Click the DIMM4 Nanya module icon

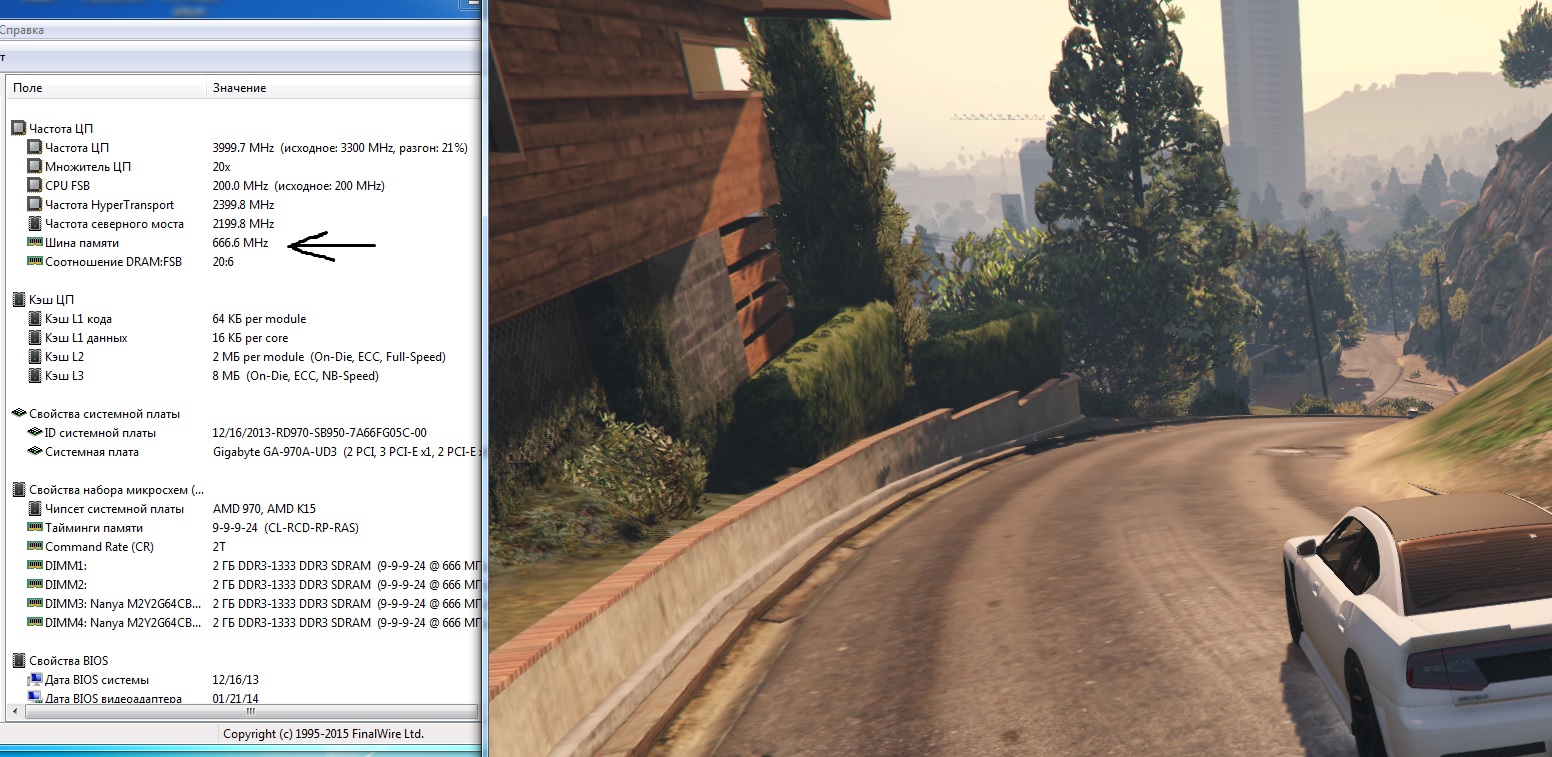(x=34, y=623)
